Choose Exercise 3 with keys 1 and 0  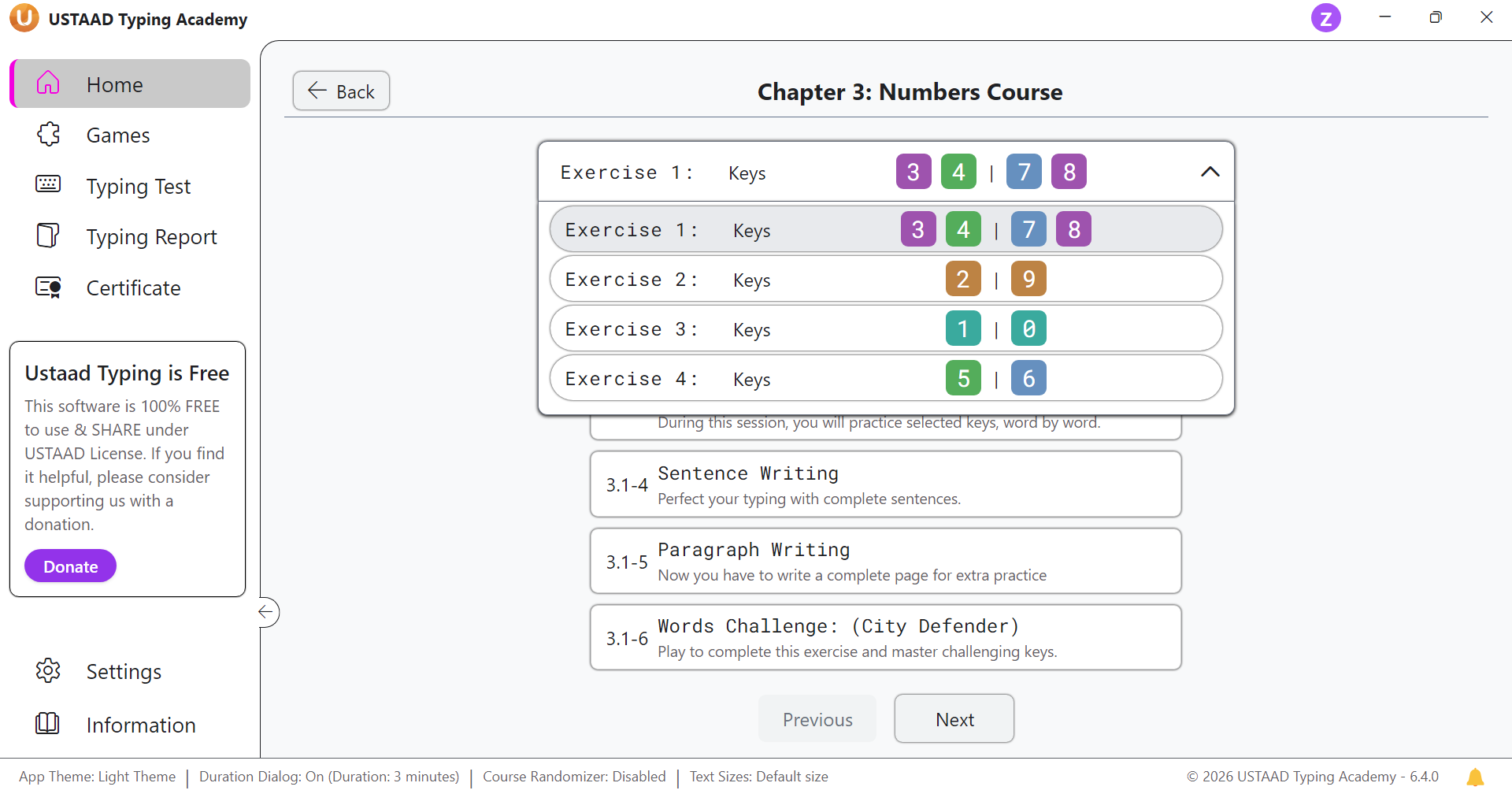point(885,329)
